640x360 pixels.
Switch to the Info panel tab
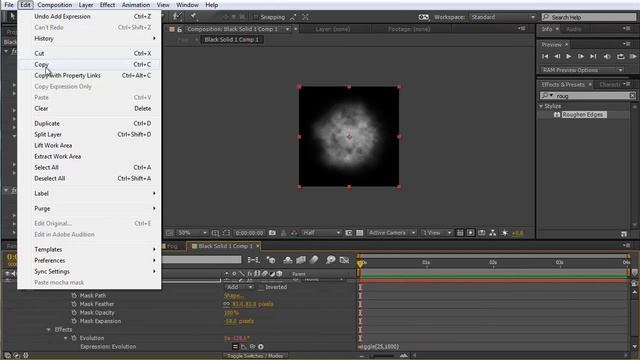(x=547, y=29)
